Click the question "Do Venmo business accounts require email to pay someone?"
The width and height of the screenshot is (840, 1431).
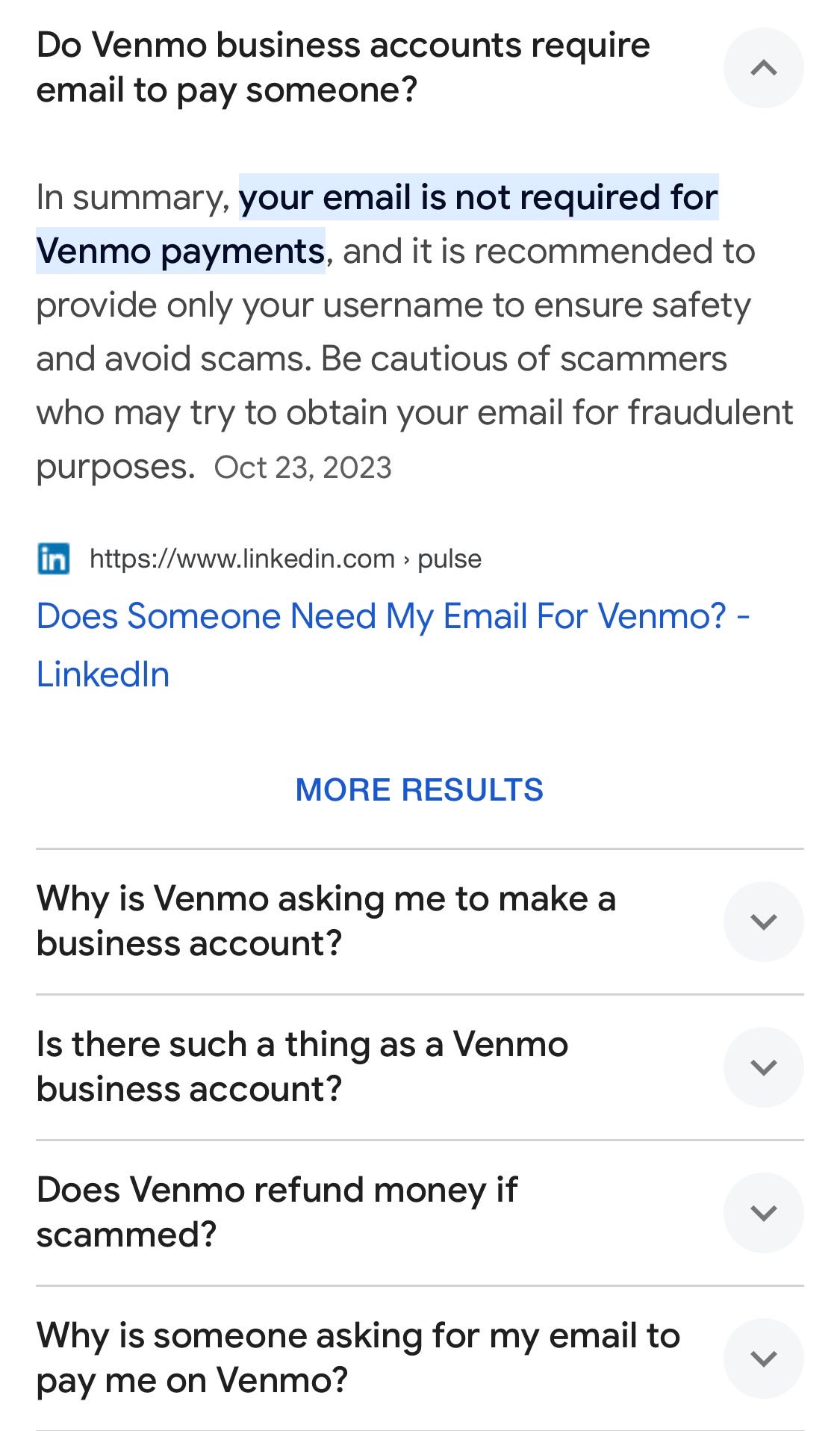tap(343, 66)
